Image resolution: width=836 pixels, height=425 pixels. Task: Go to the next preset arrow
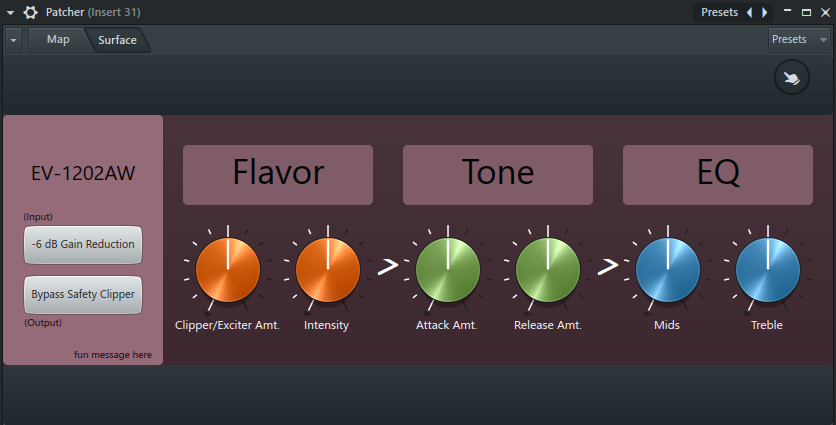(765, 12)
